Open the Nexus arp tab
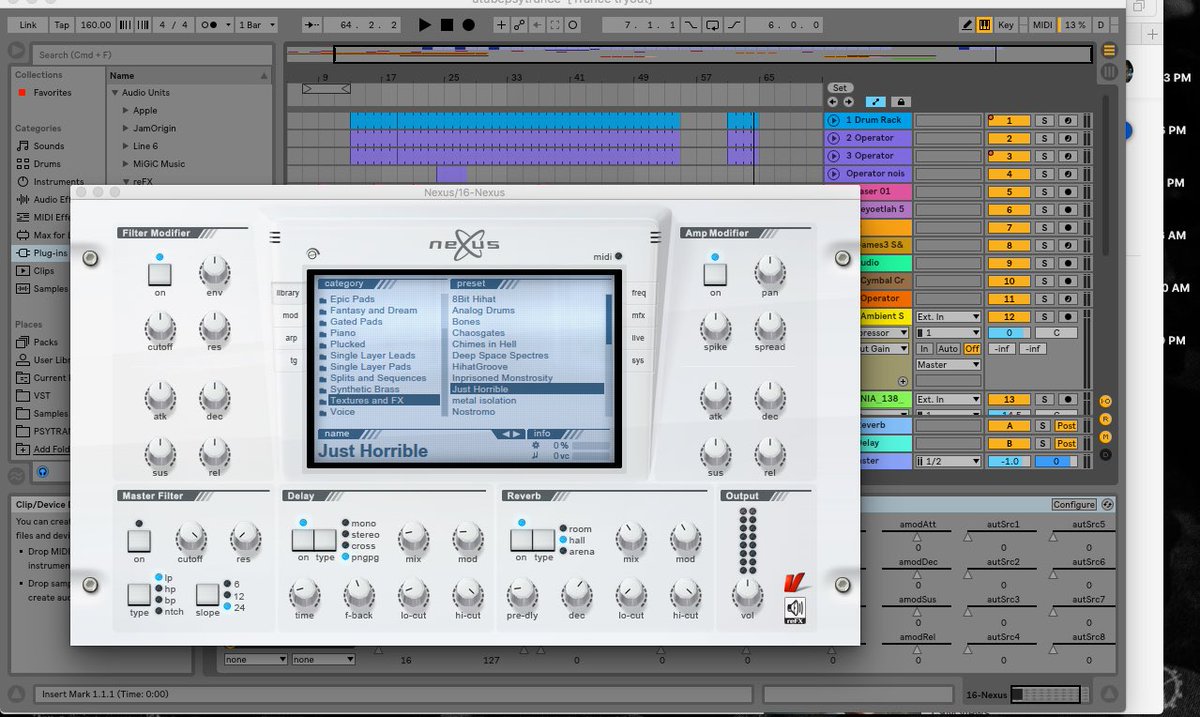 [x=289, y=338]
